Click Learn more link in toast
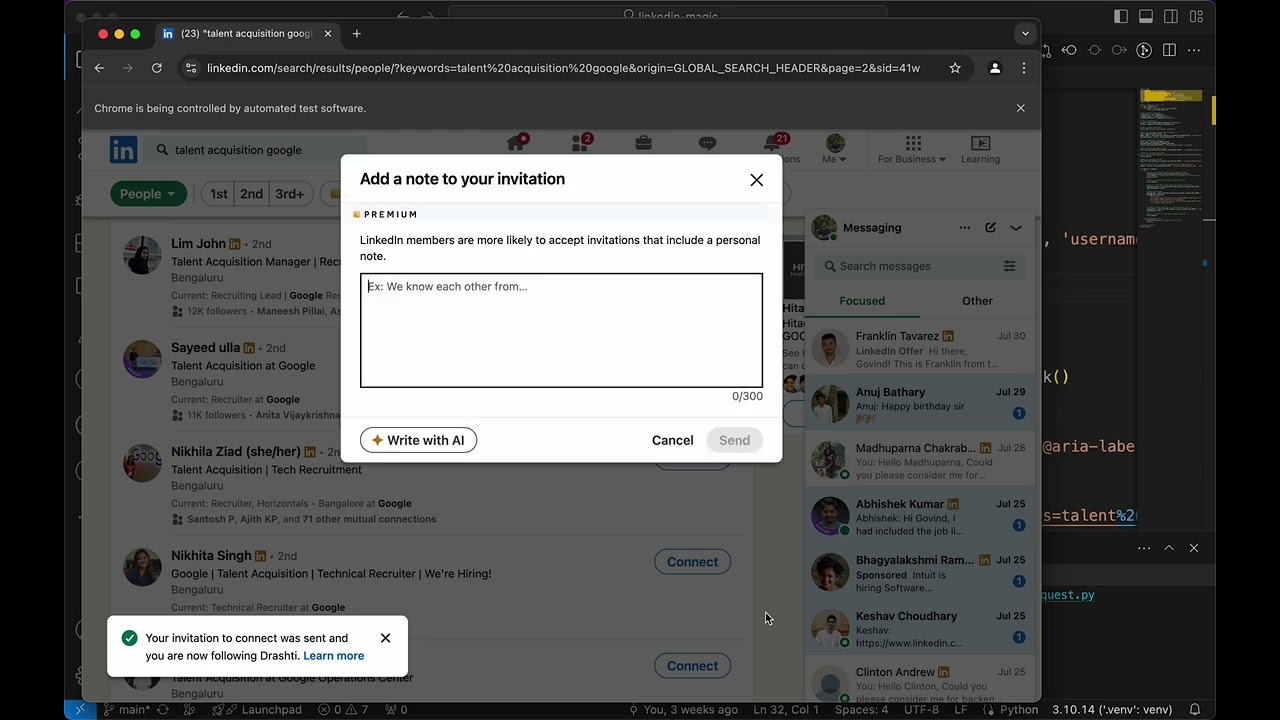 click(x=333, y=656)
